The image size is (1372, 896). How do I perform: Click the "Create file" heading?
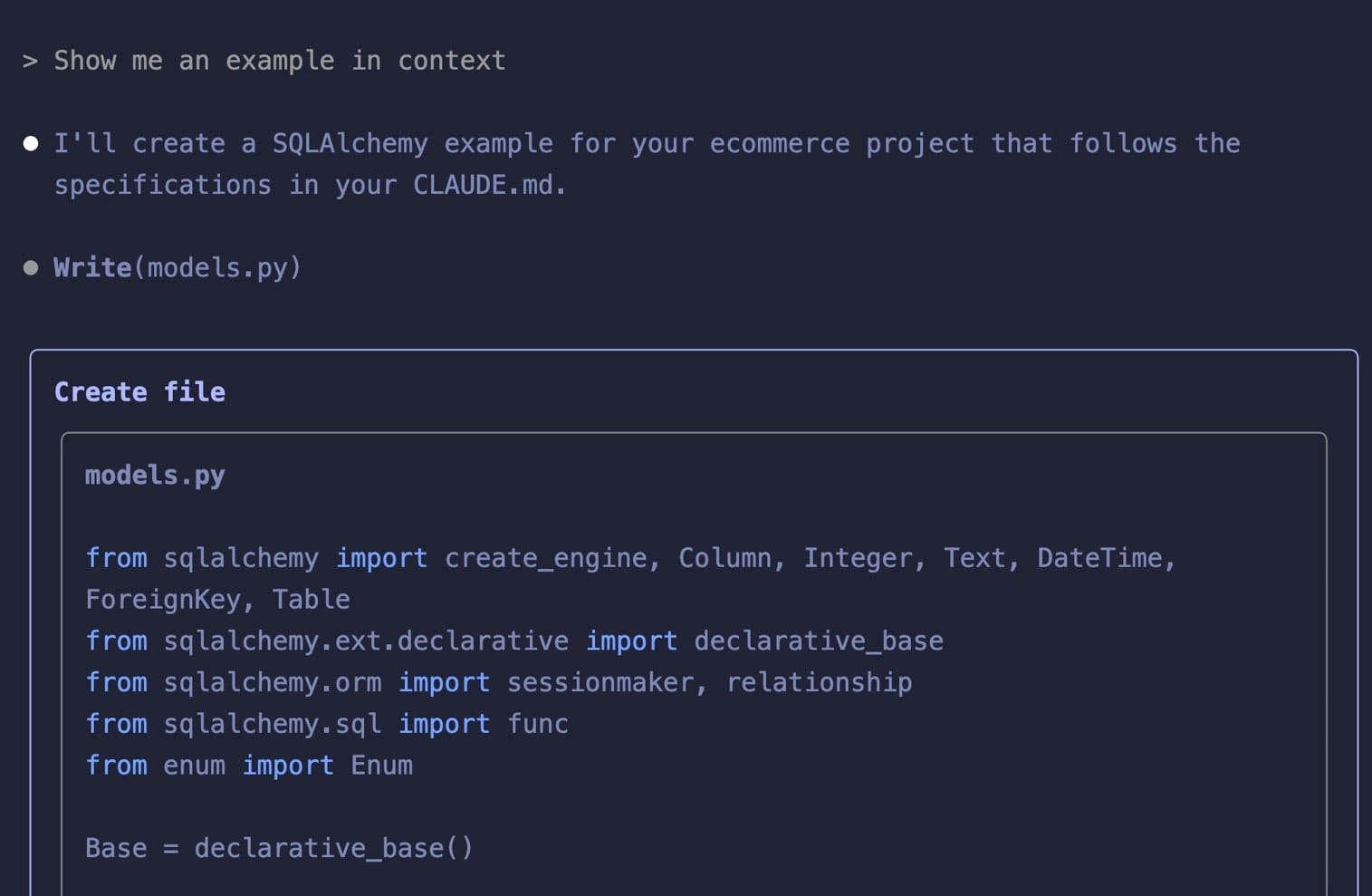point(139,391)
